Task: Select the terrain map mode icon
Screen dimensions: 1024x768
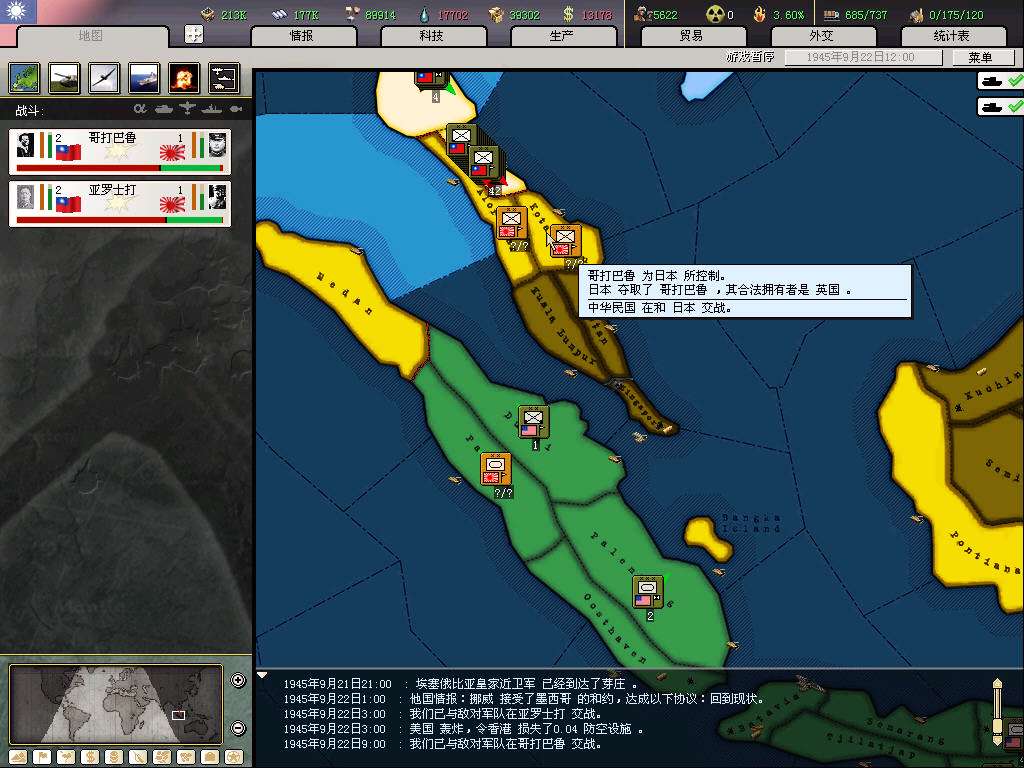Action: [24, 77]
